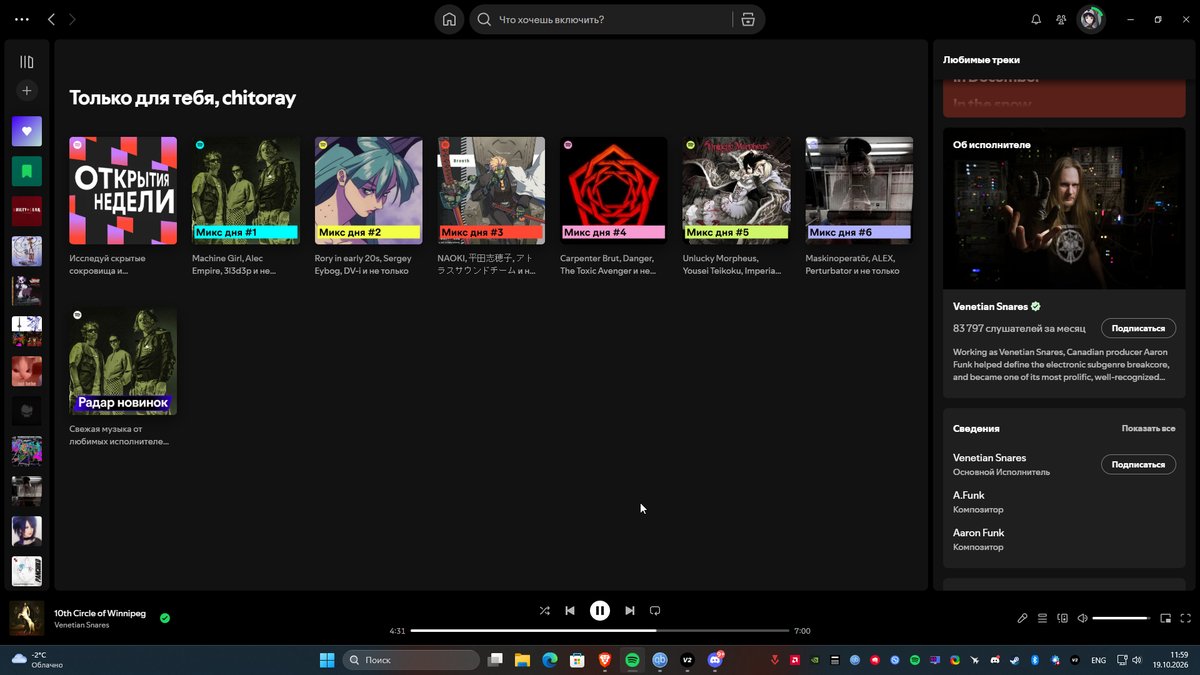Switch the ENG keyboard language indicator
Screen dimensions: 1200x675
click(1098, 660)
